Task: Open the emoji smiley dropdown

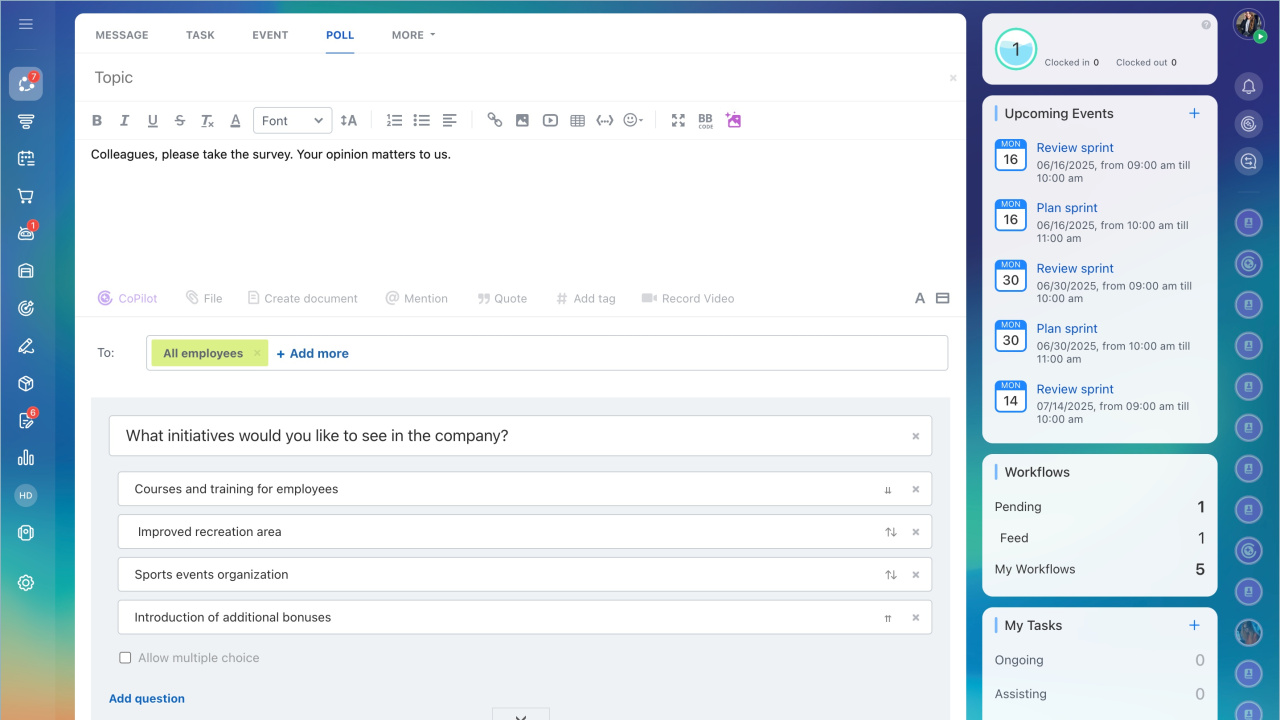Action: coord(632,120)
